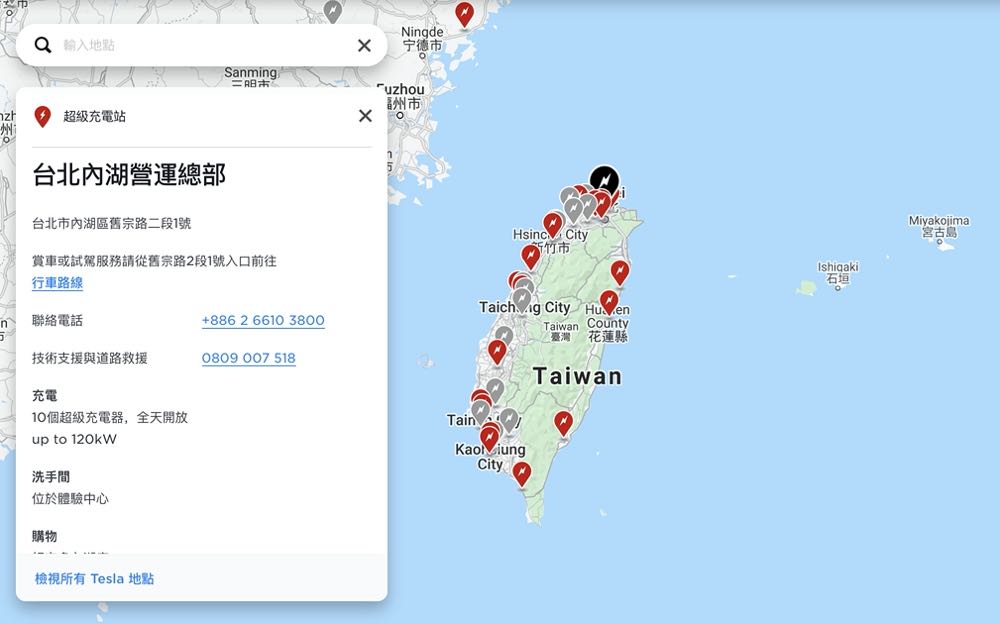The width and height of the screenshot is (1000, 624).
Task: Select the red pin on the southeast coast near Taitung
Action: point(563,422)
